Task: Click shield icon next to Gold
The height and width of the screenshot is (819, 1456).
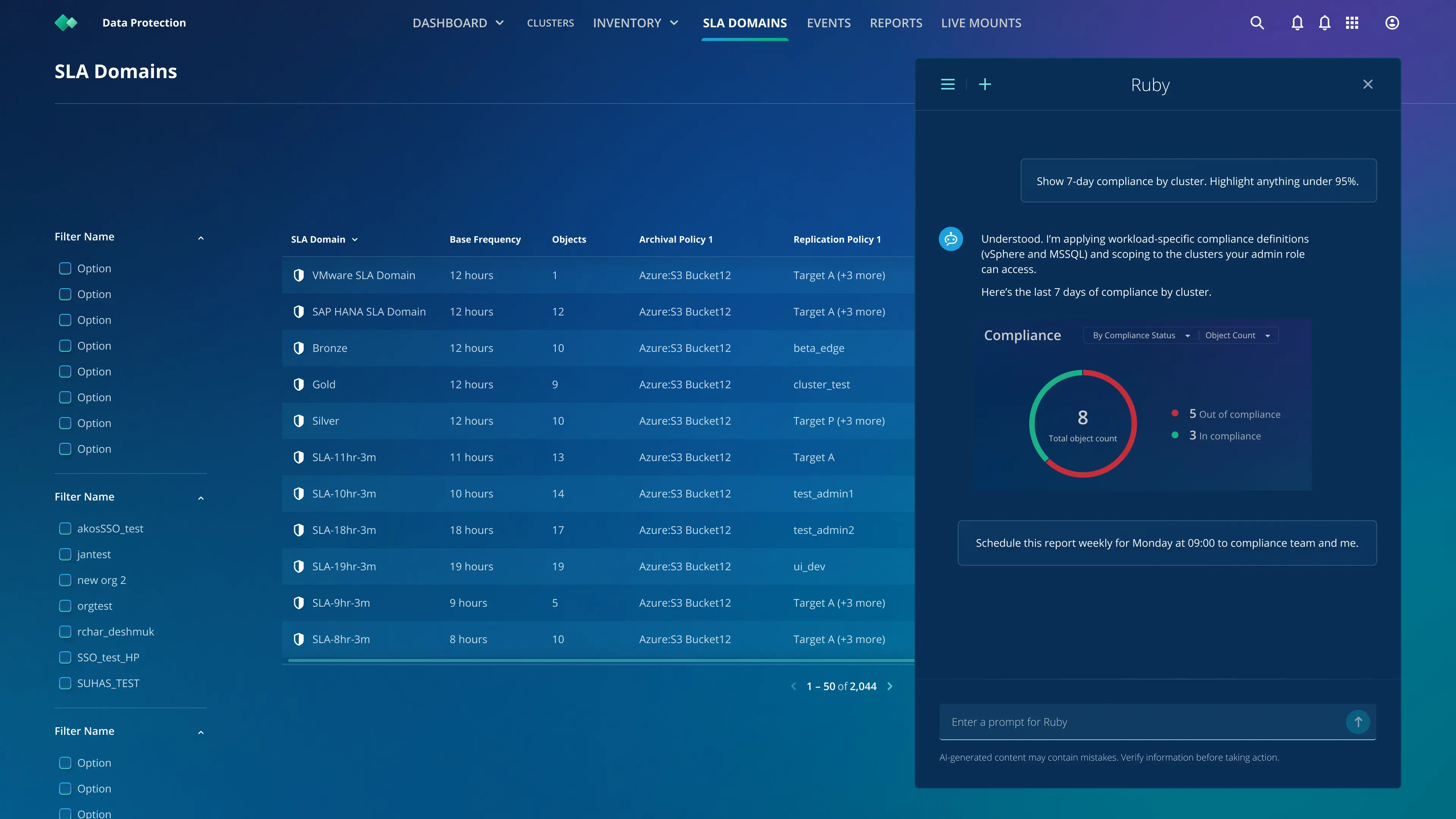Action: (298, 384)
